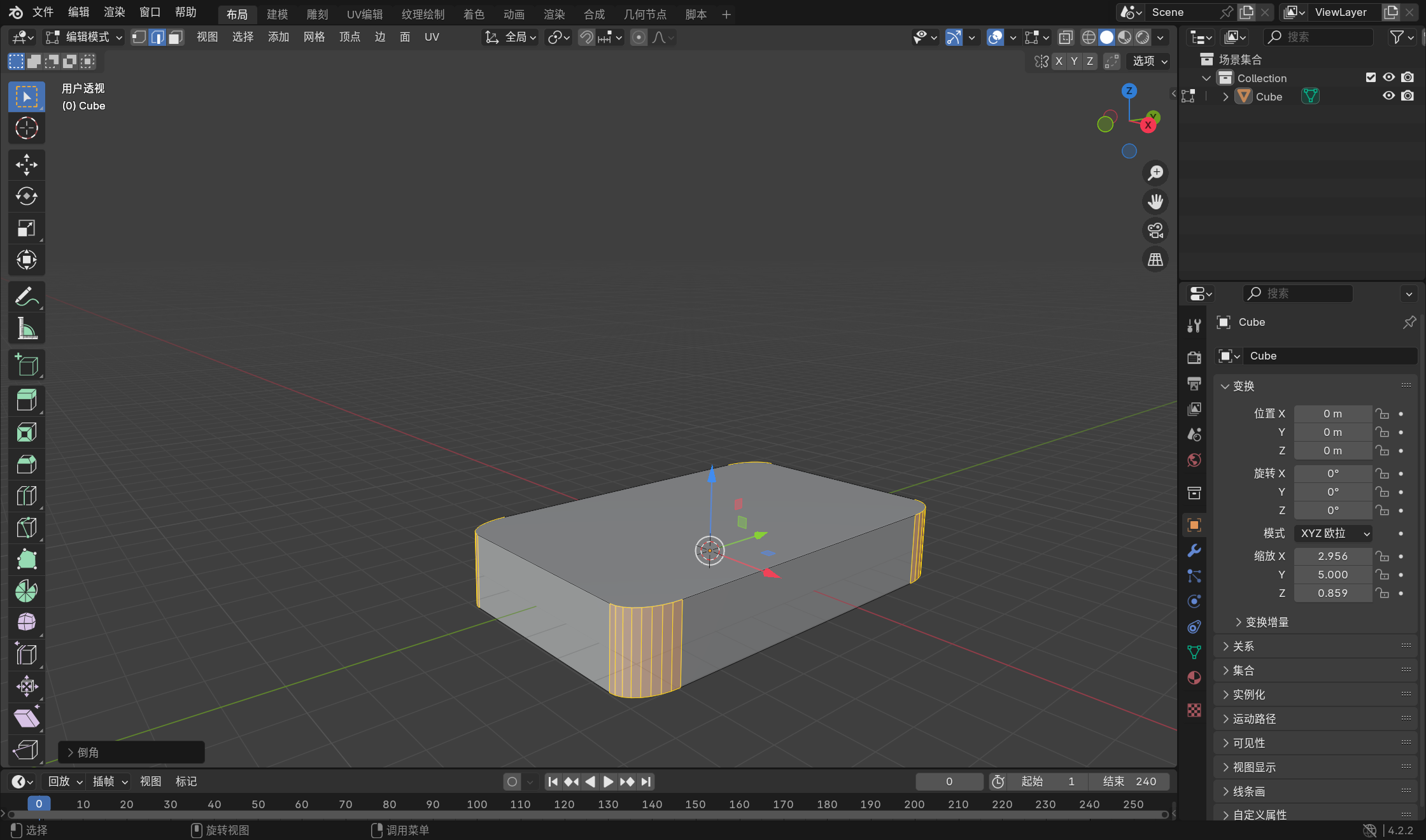Select the Move tool in toolbar
1426x840 pixels.
(26, 165)
